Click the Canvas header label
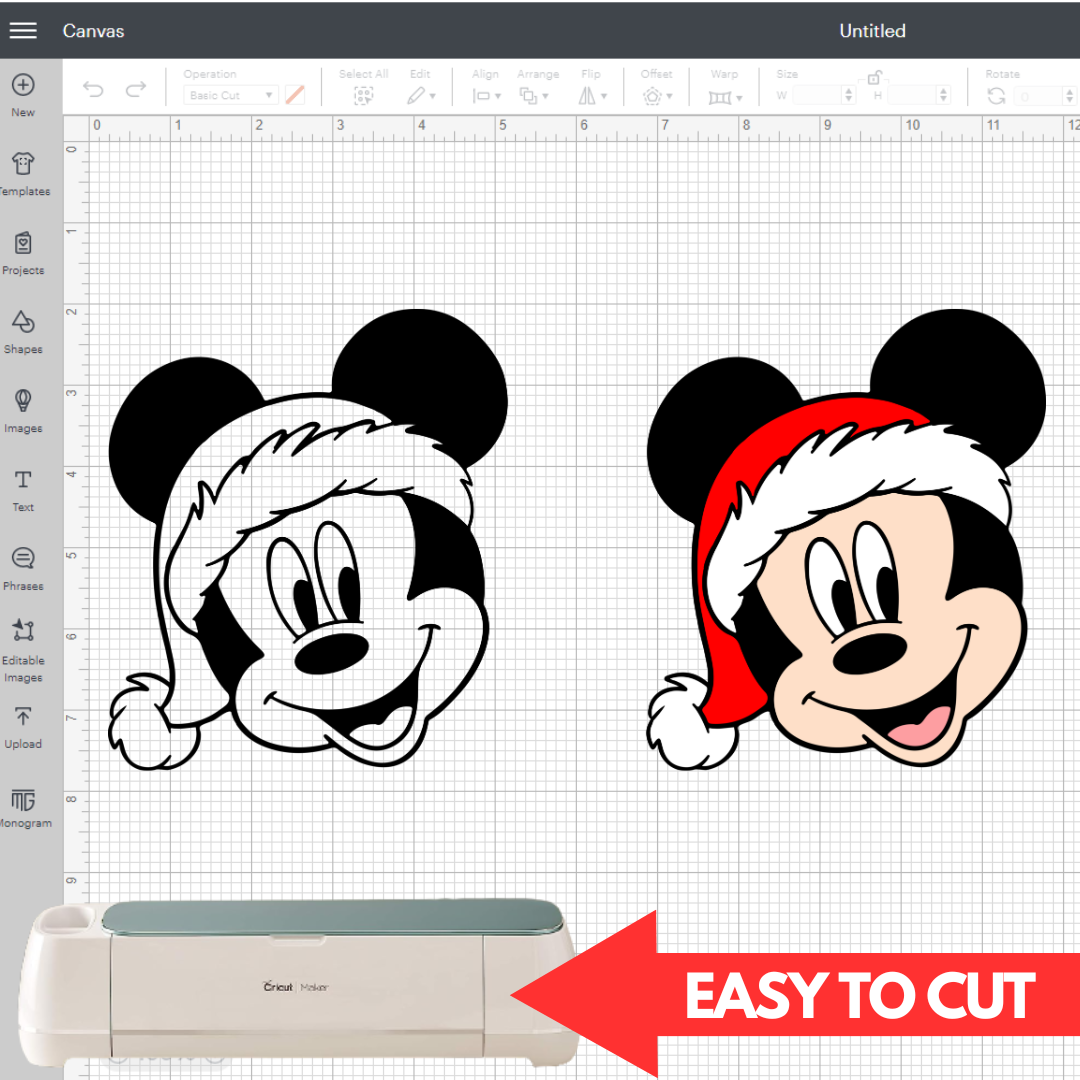The height and width of the screenshot is (1080, 1080). pyautogui.click(x=93, y=31)
